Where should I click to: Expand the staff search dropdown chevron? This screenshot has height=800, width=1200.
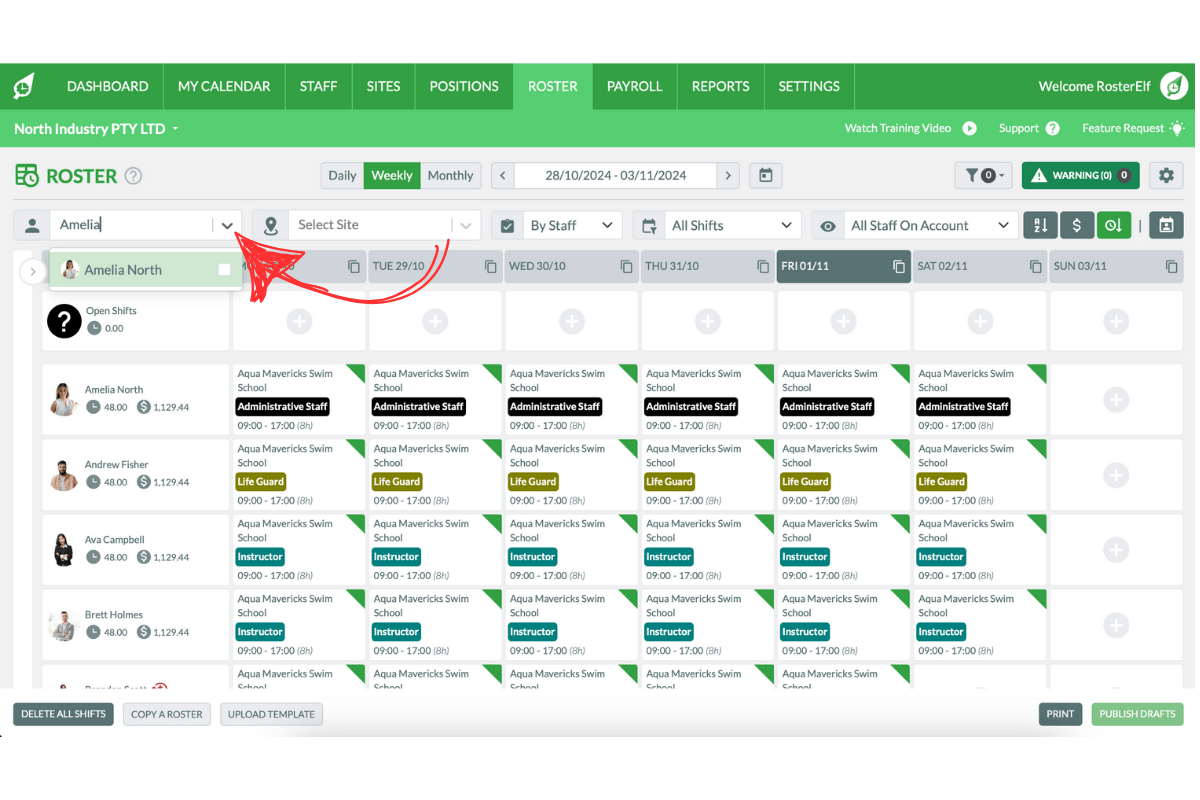click(228, 226)
